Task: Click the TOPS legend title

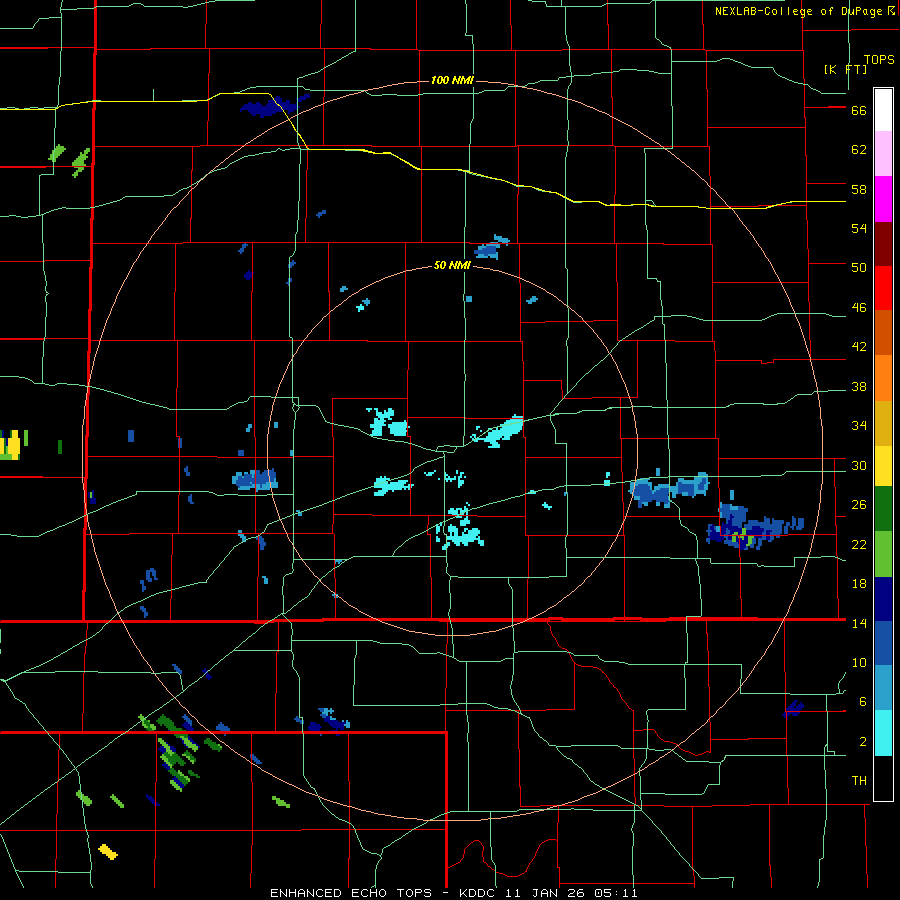Action: [879, 60]
